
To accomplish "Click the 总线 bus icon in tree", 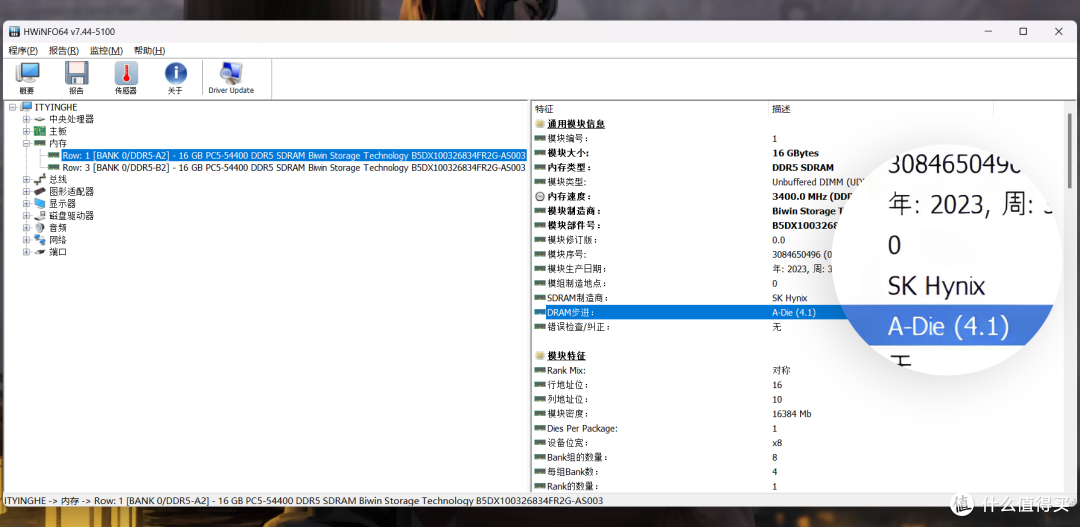I will tap(40, 179).
